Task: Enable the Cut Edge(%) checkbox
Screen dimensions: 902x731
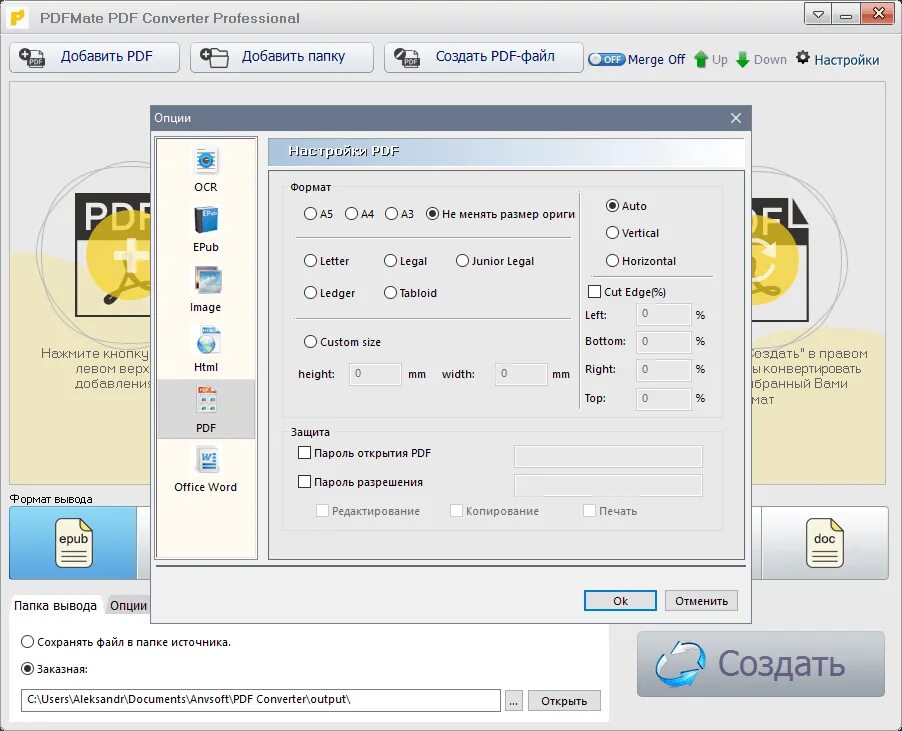Action: click(x=594, y=292)
